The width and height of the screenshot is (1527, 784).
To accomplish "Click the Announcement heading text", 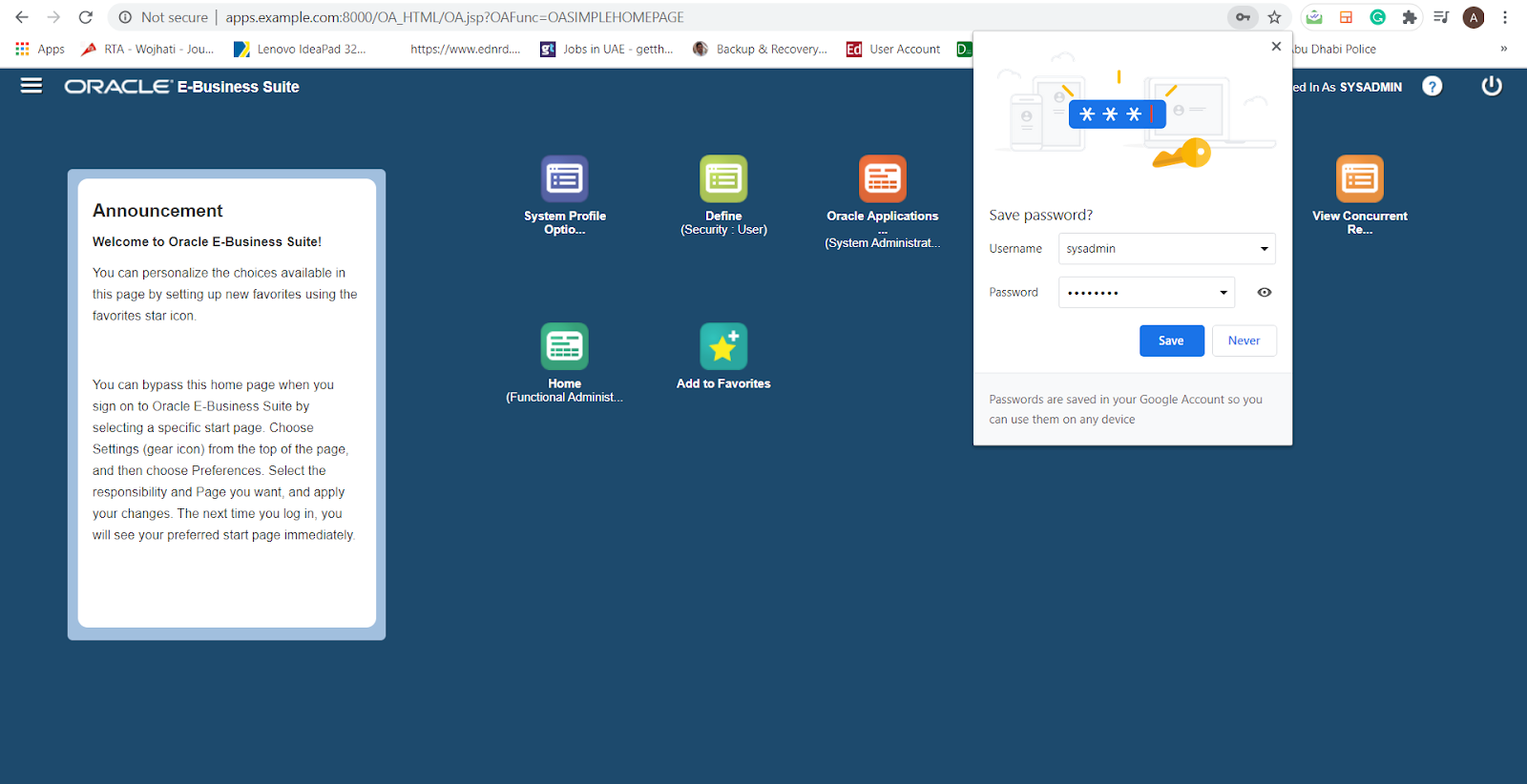I will pyautogui.click(x=157, y=211).
